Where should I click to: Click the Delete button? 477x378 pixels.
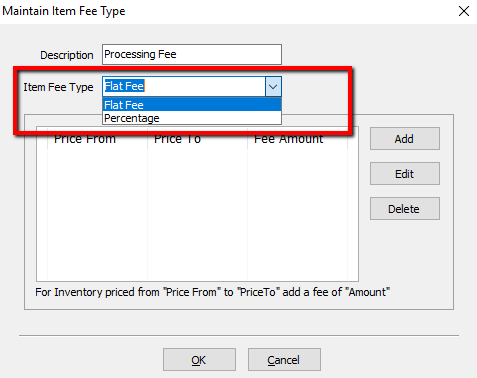[x=405, y=209]
